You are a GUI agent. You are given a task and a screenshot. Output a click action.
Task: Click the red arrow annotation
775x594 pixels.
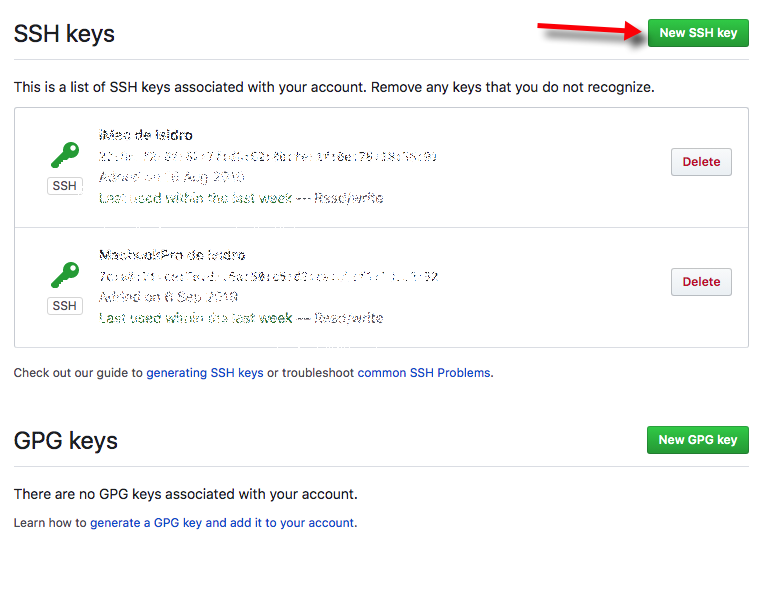[590, 31]
